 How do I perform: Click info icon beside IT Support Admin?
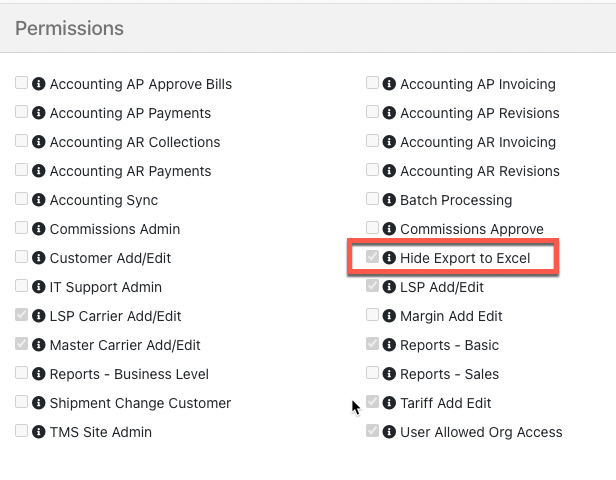[39, 287]
